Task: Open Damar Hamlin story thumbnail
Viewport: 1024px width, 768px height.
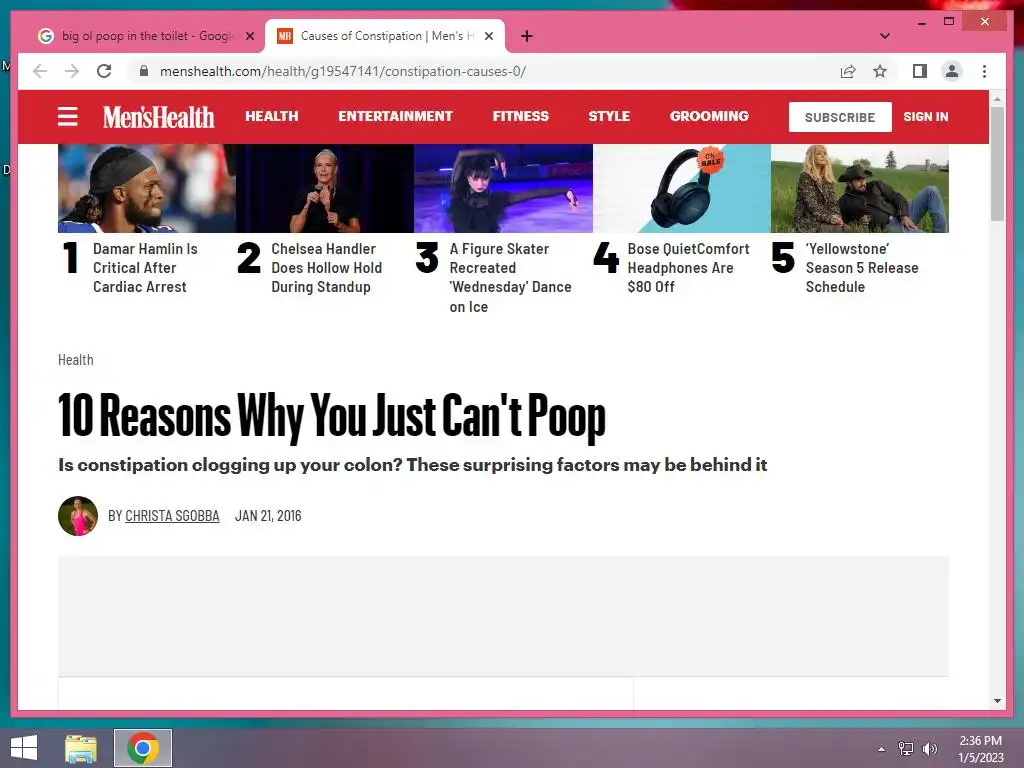Action: (x=147, y=188)
